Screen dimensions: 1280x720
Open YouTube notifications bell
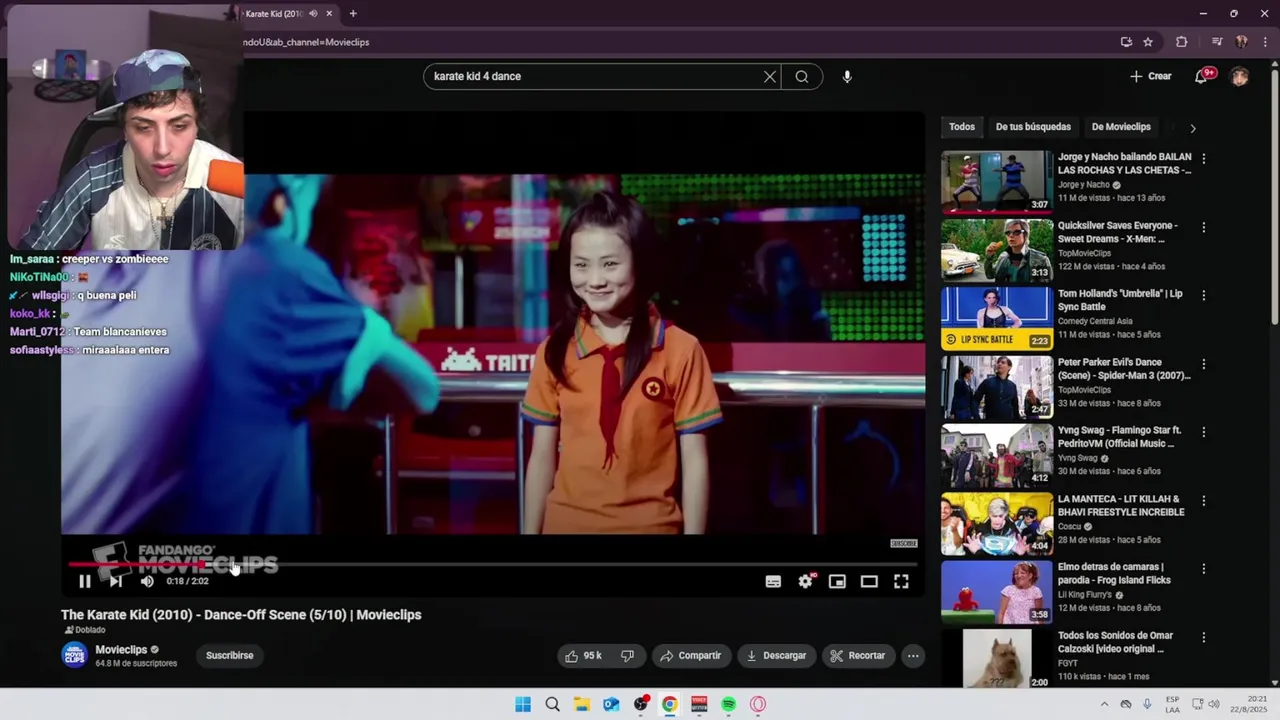1203,76
